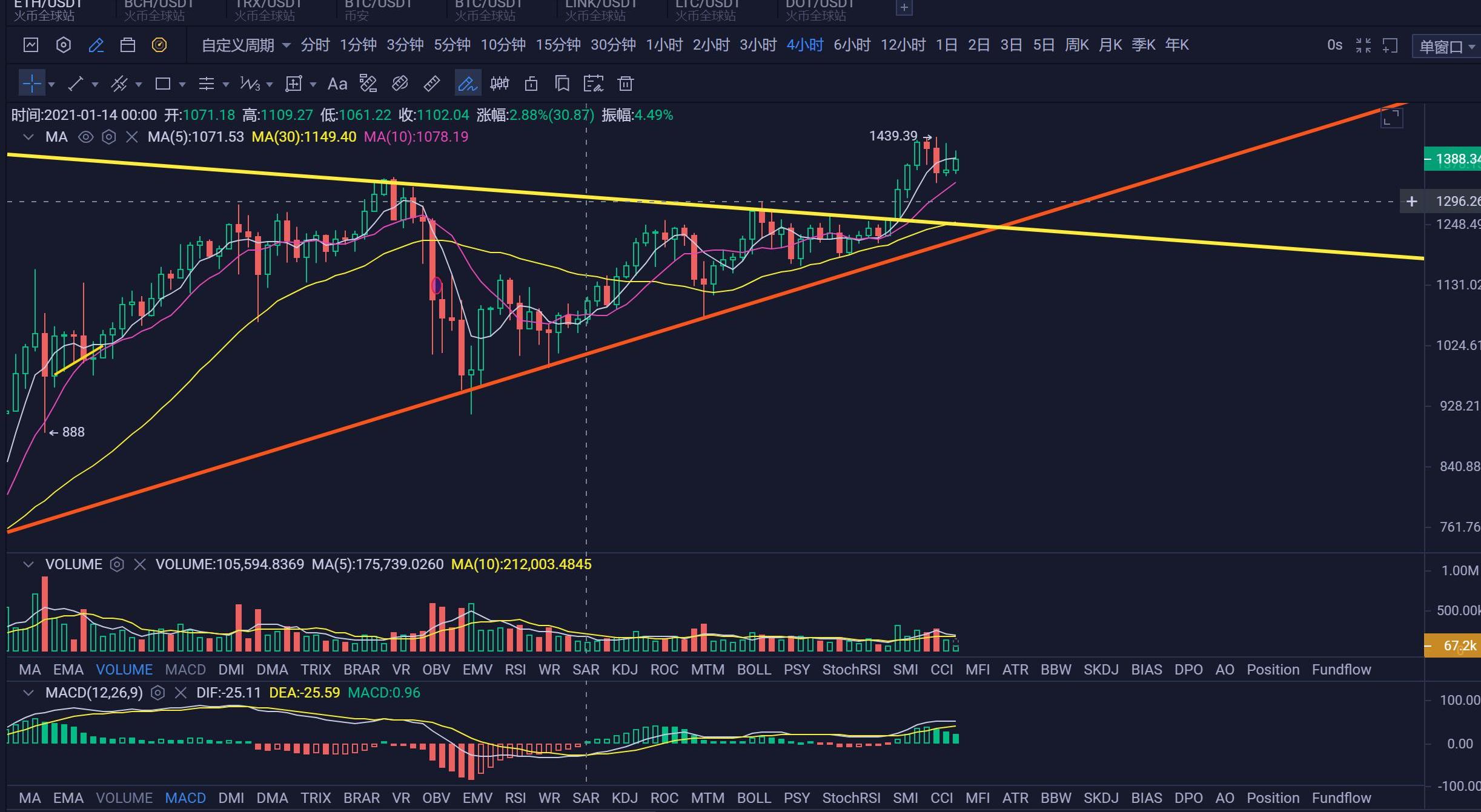Toggle the freehand drawing mode button
This screenshot has width=1481, height=812.
[467, 84]
